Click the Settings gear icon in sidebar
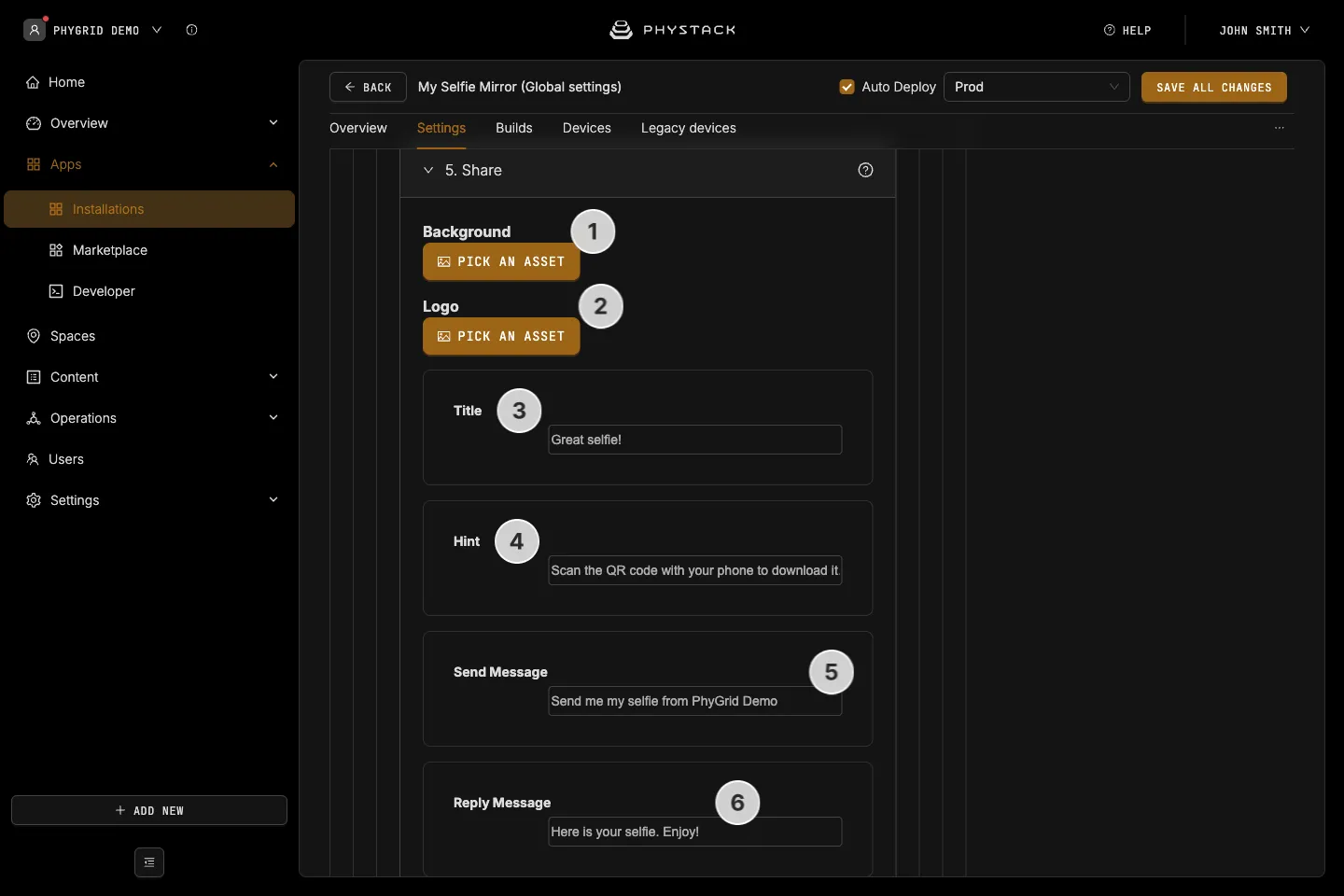This screenshot has width=1344, height=896. pyautogui.click(x=34, y=500)
